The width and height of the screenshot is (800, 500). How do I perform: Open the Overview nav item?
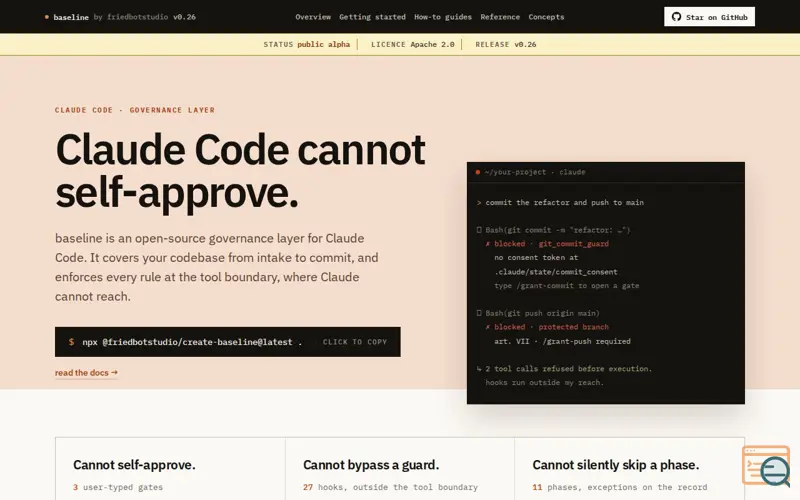coord(313,17)
